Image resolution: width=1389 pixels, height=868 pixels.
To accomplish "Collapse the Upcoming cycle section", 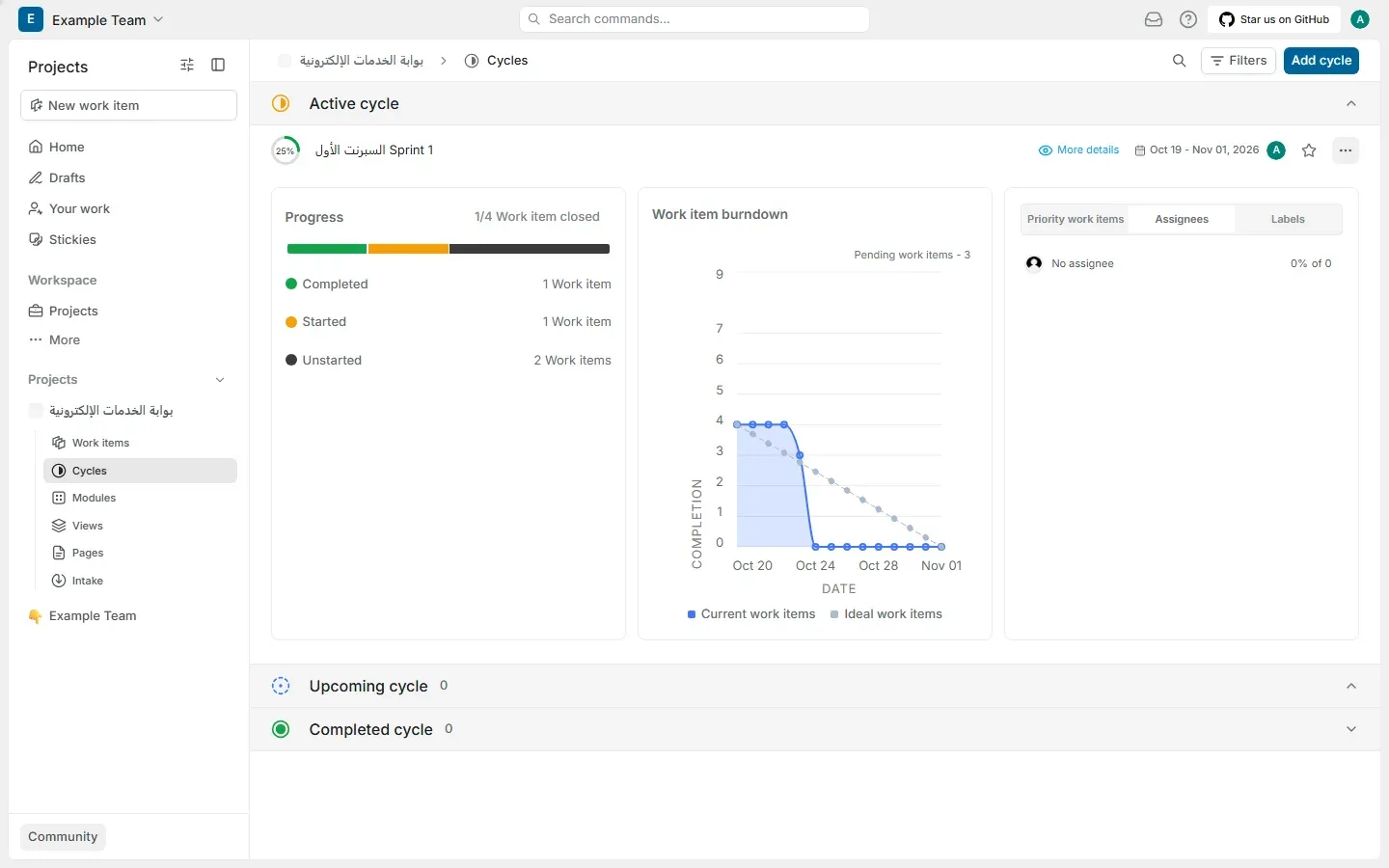I will tap(1351, 686).
